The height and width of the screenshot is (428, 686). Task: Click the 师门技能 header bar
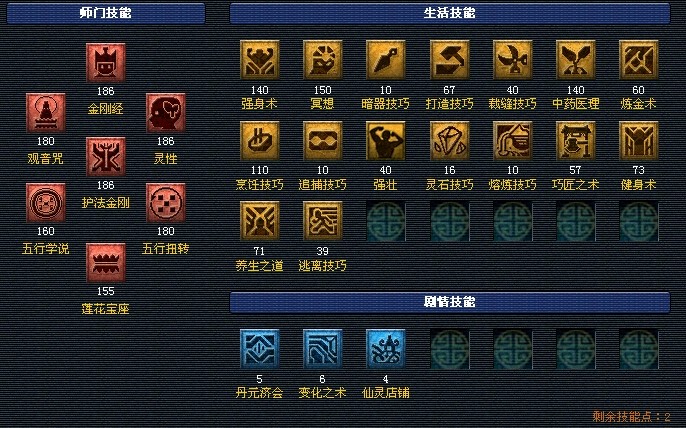(105, 13)
